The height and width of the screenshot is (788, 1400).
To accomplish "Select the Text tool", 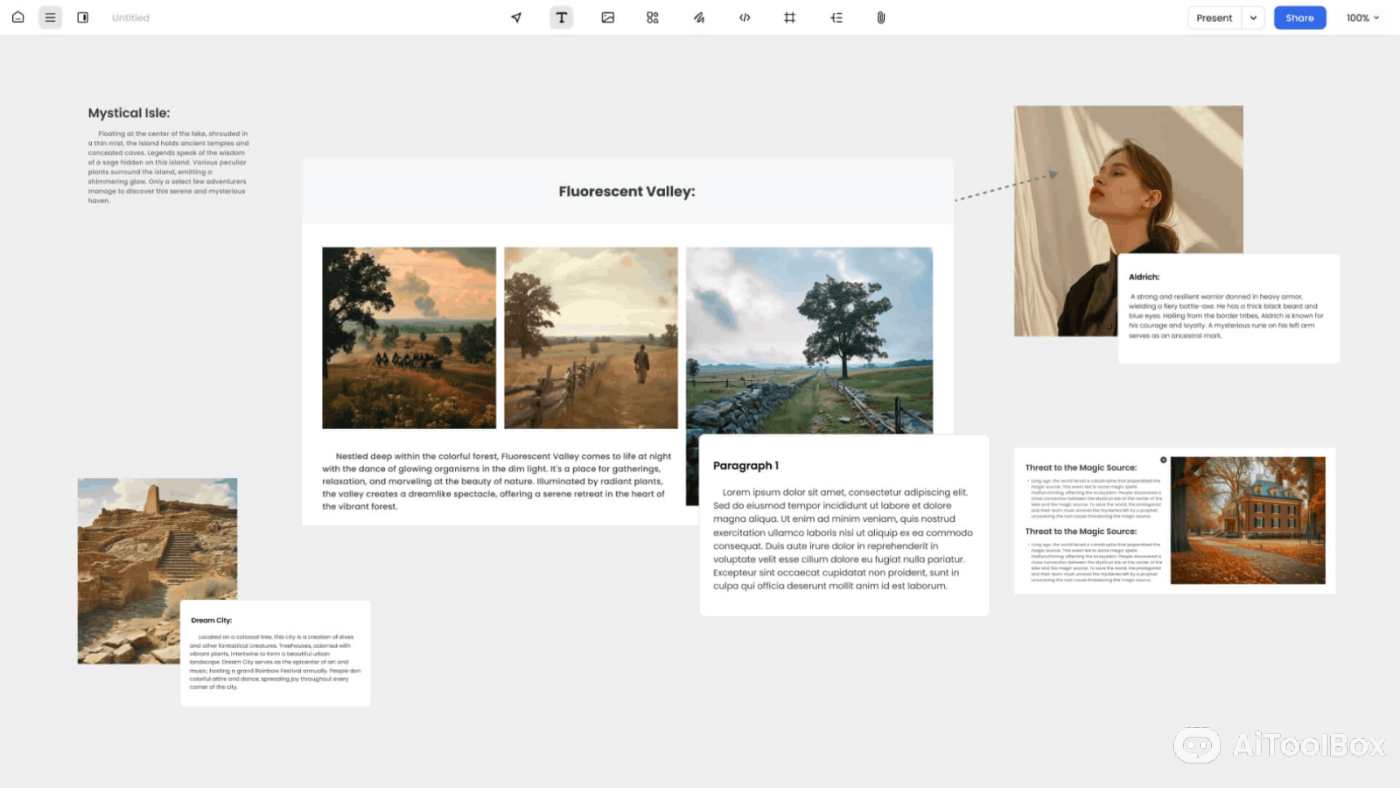I will click(561, 18).
